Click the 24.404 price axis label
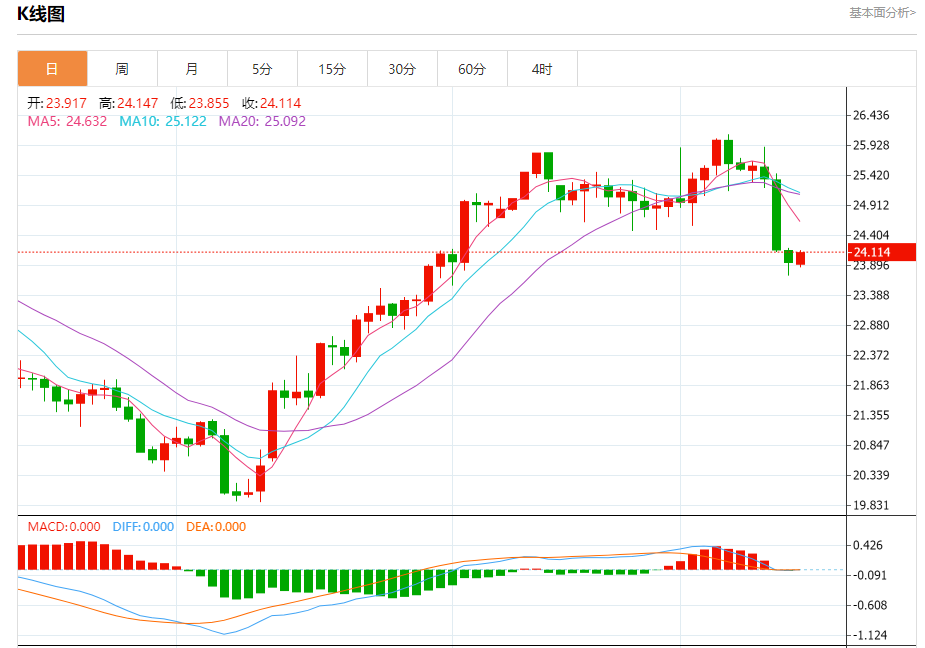Image resolution: width=925 pixels, height=648 pixels. pyautogui.click(x=871, y=235)
